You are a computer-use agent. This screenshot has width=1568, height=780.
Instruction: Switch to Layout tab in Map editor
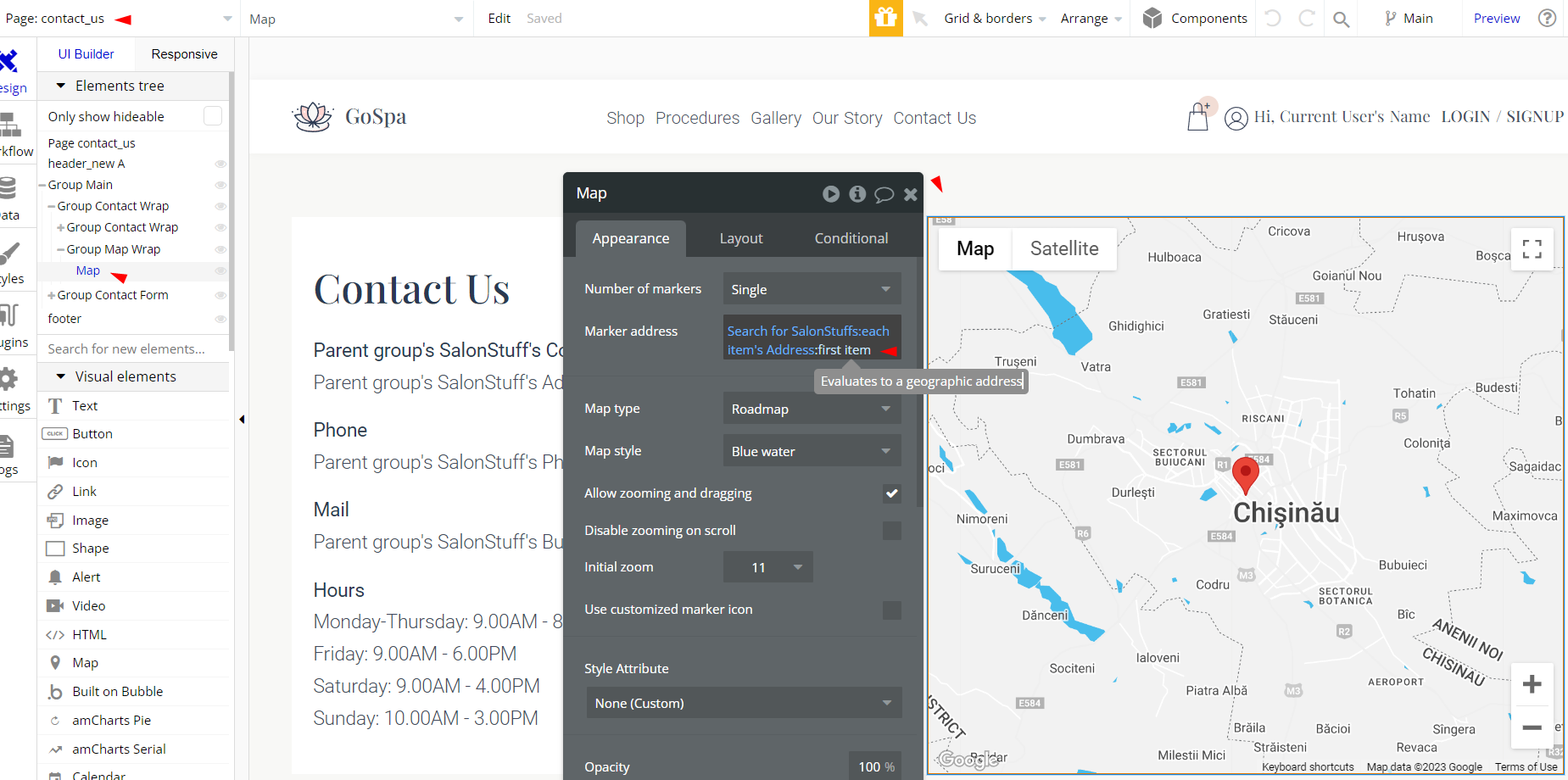(x=741, y=238)
